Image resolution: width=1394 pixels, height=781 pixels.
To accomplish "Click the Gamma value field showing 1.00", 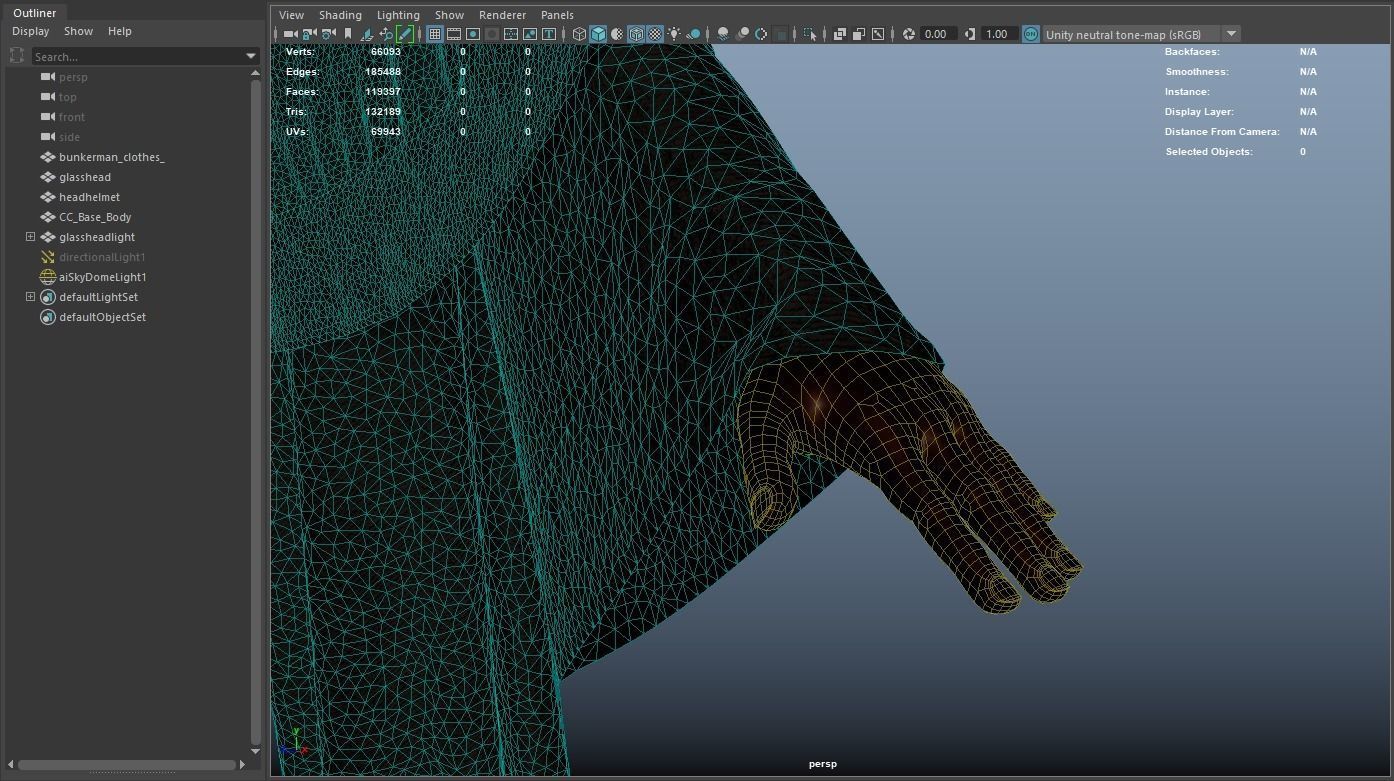I will pos(998,34).
